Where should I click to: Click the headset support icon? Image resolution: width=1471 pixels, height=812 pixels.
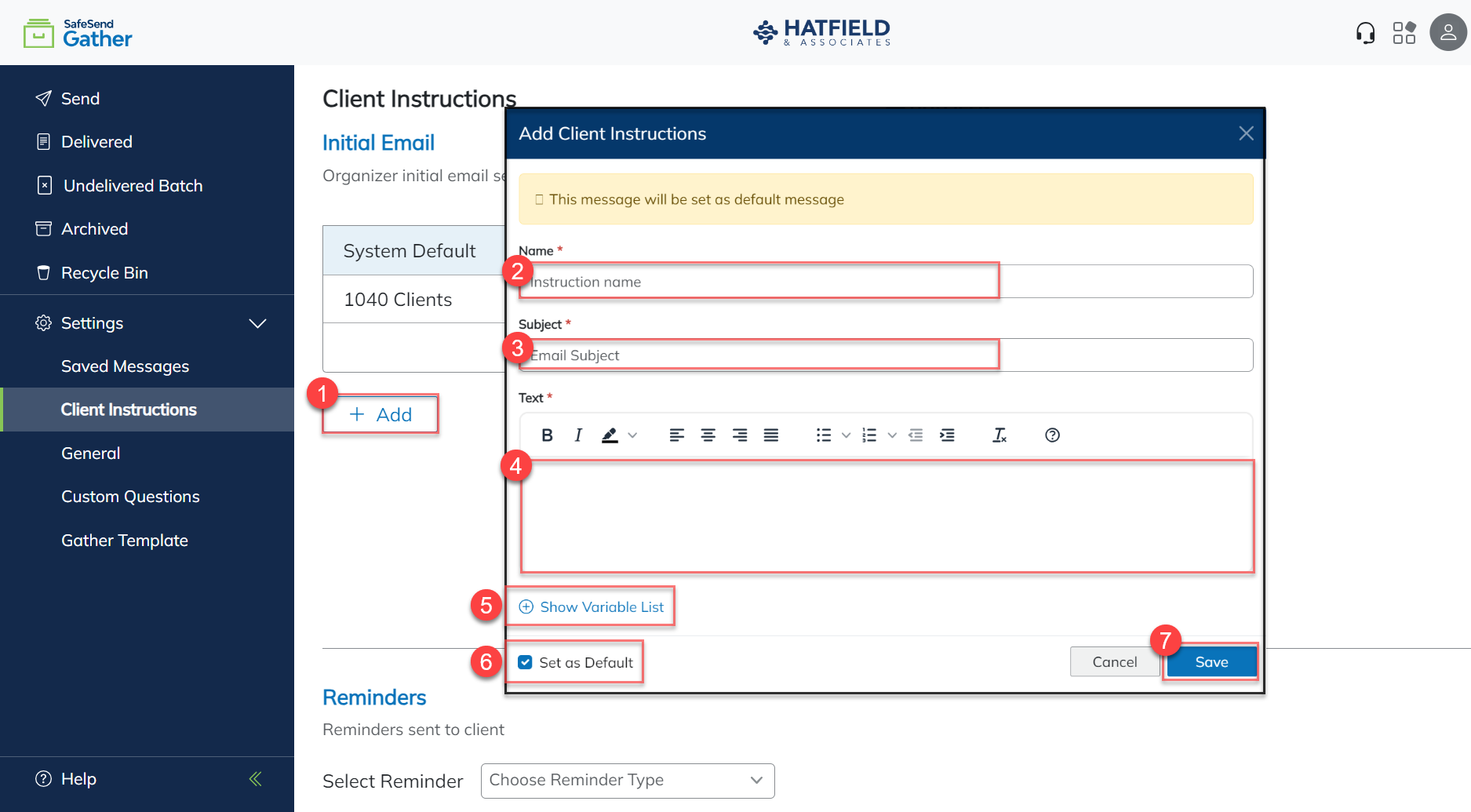coord(1365,32)
